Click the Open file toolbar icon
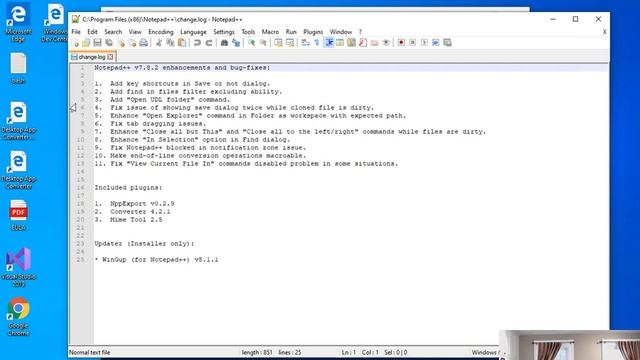640x360 pixels. click(86, 42)
